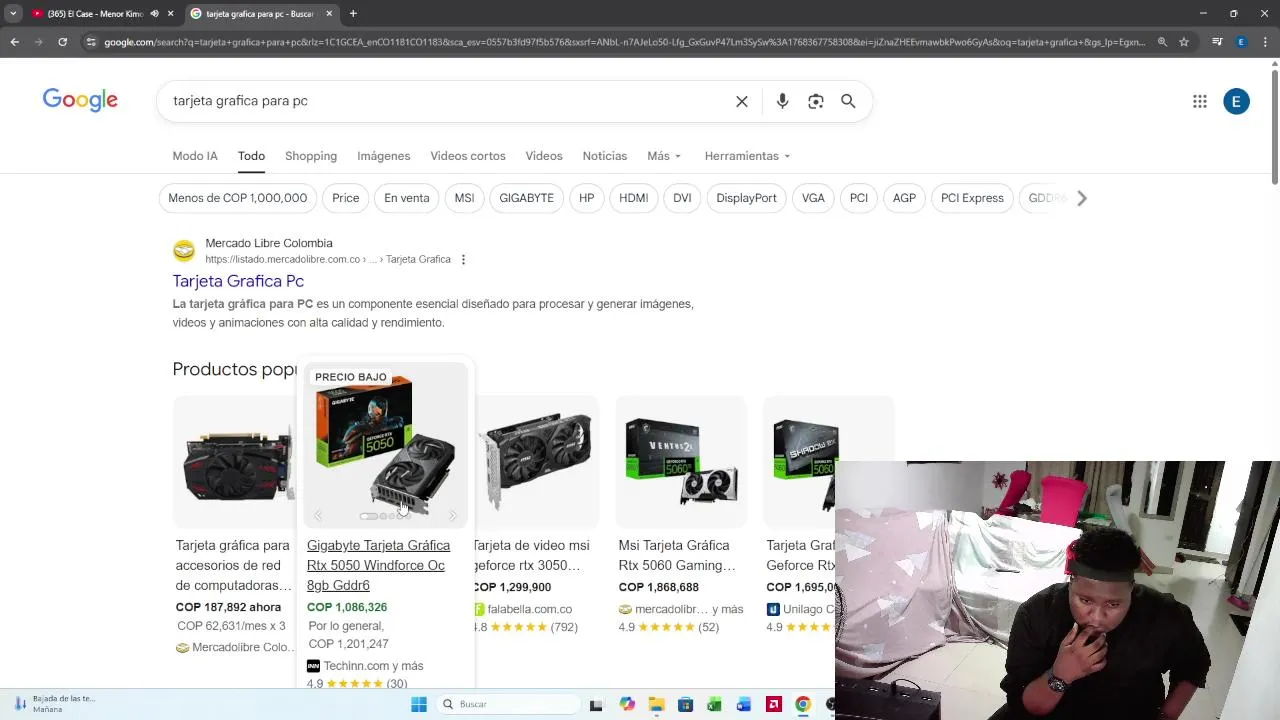Mute the audio icon on YouTube tab
Viewport: 1280px width, 720px height.
tap(154, 13)
